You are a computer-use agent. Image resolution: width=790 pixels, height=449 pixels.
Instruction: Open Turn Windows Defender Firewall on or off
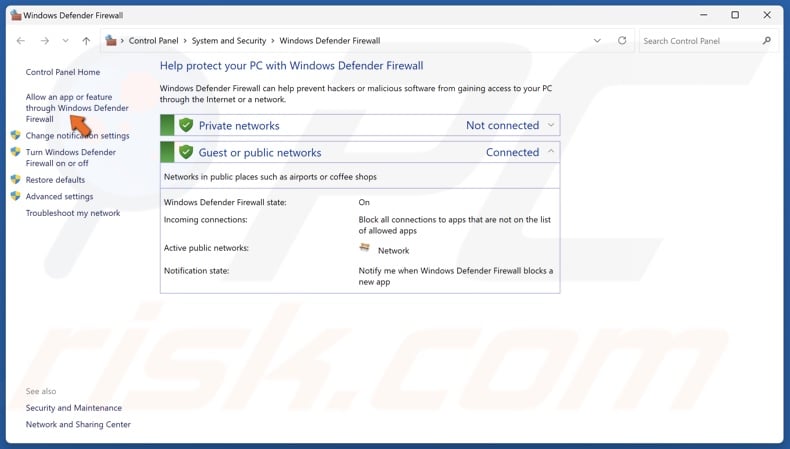point(71,158)
